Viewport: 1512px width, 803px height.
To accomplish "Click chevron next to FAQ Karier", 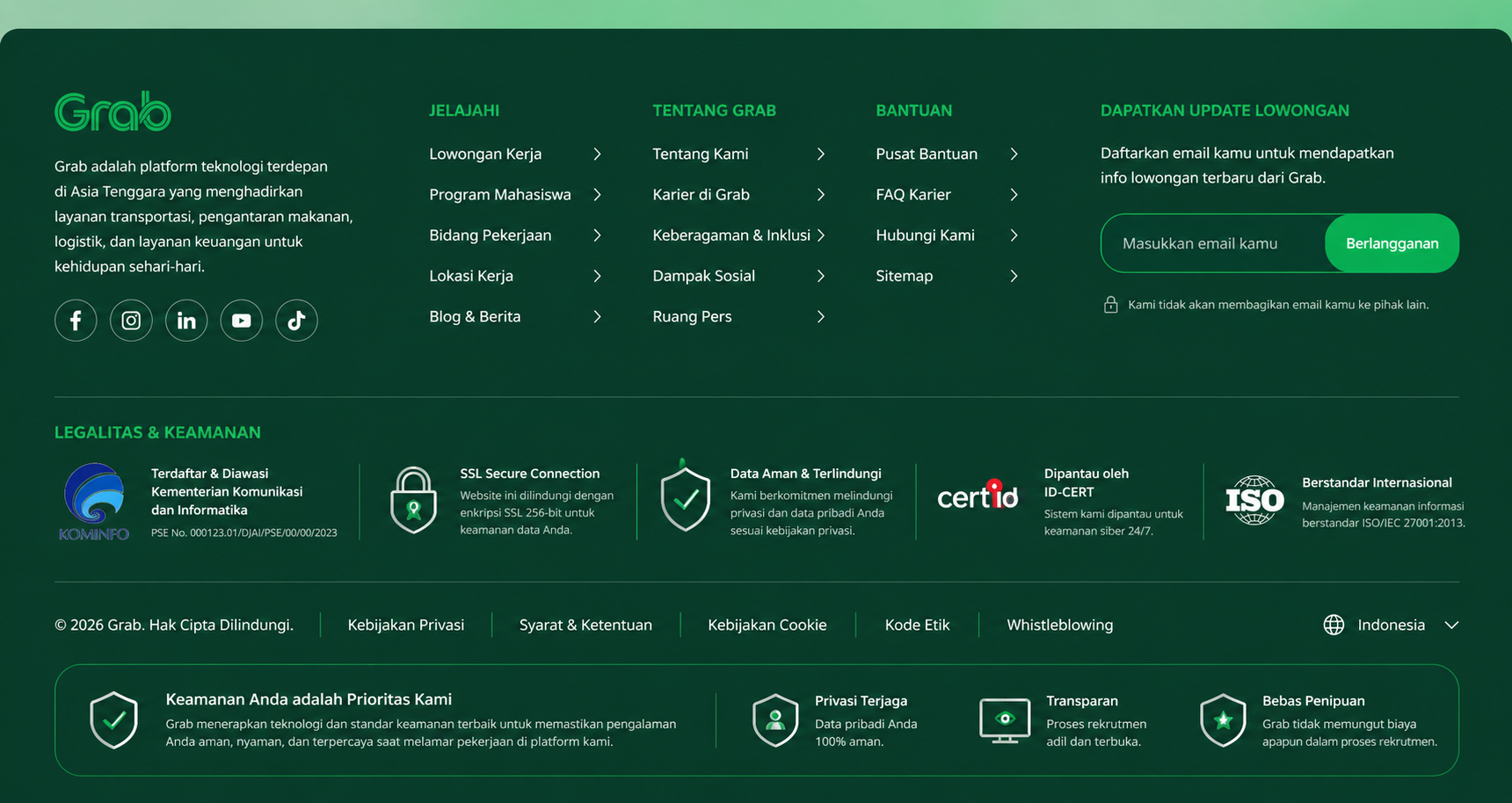I will 1014,194.
